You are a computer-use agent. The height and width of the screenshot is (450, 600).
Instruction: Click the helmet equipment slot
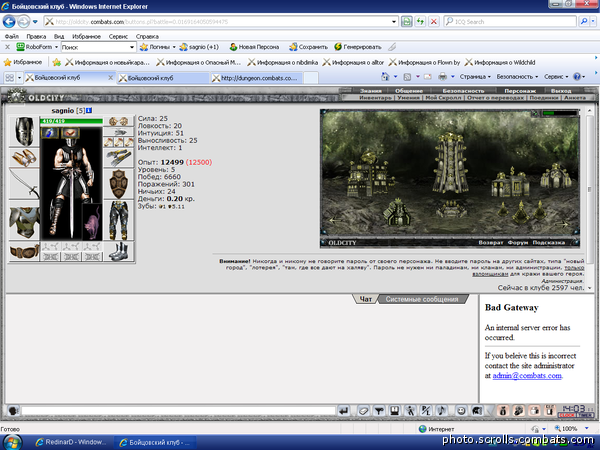click(24, 131)
